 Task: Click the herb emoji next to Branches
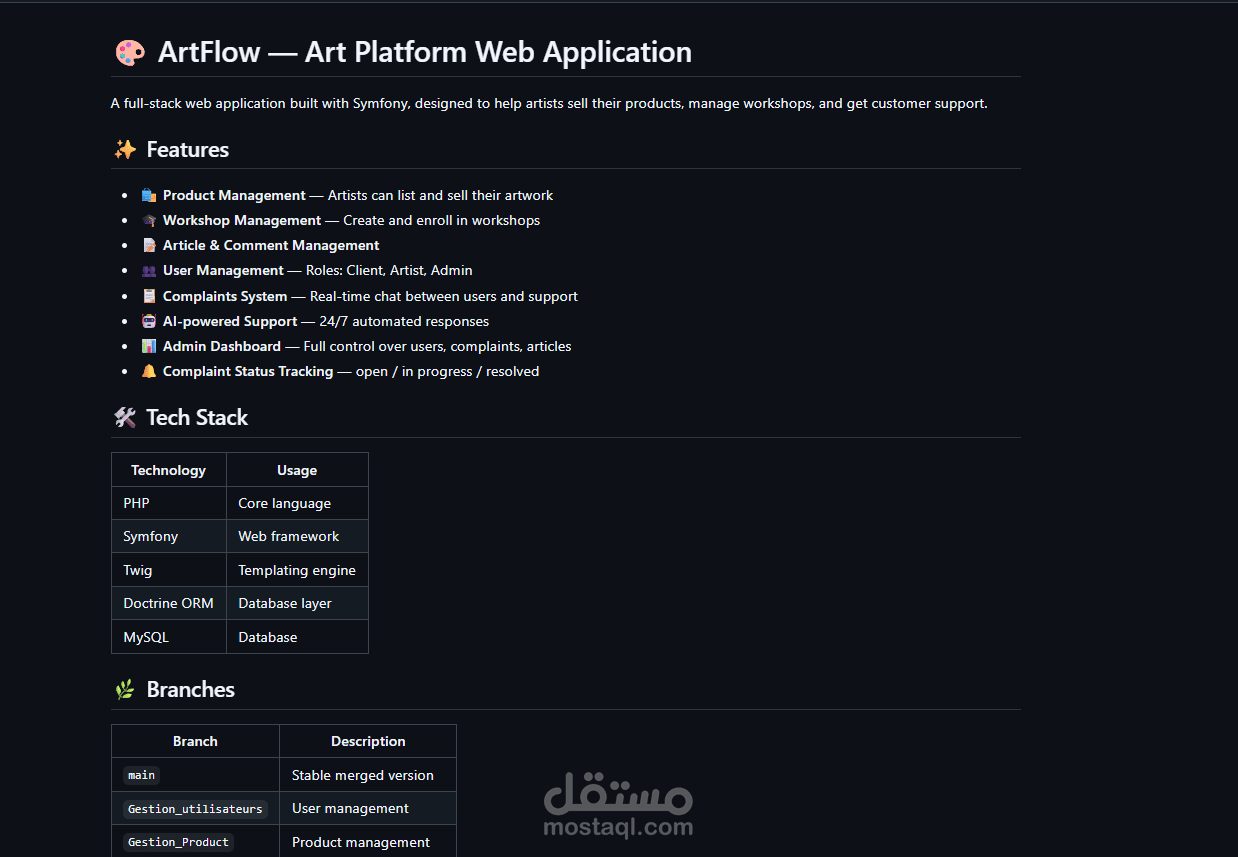(x=125, y=690)
